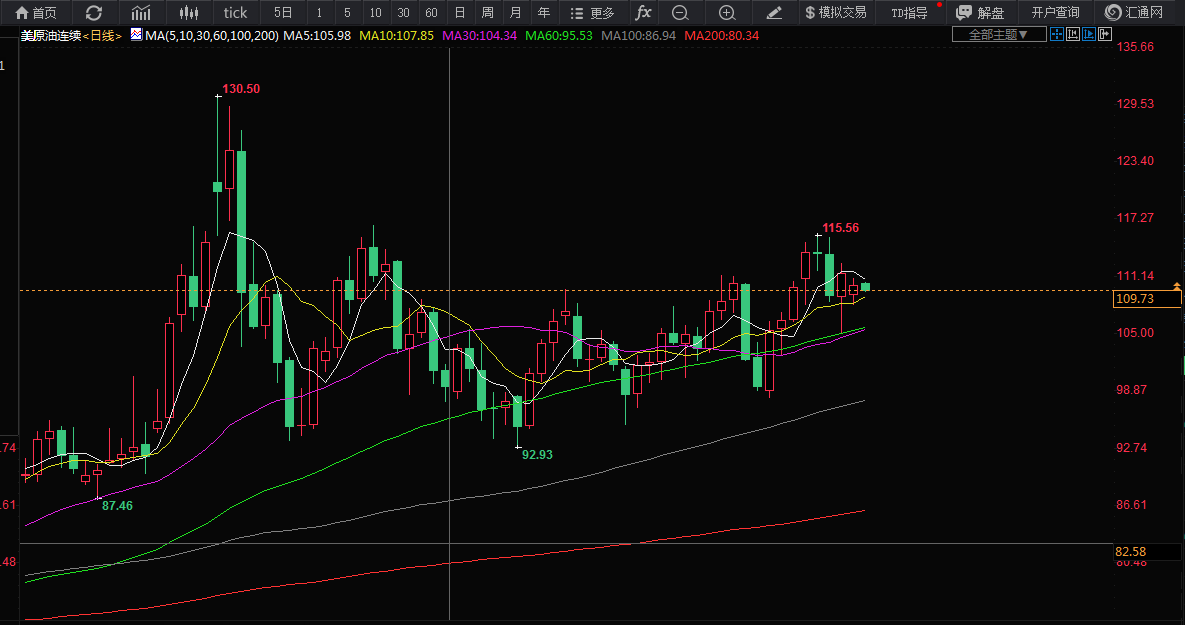This screenshot has height=625, width=1185.
Task: Click the 130.50 high price label on the chart
Action: (x=241, y=89)
